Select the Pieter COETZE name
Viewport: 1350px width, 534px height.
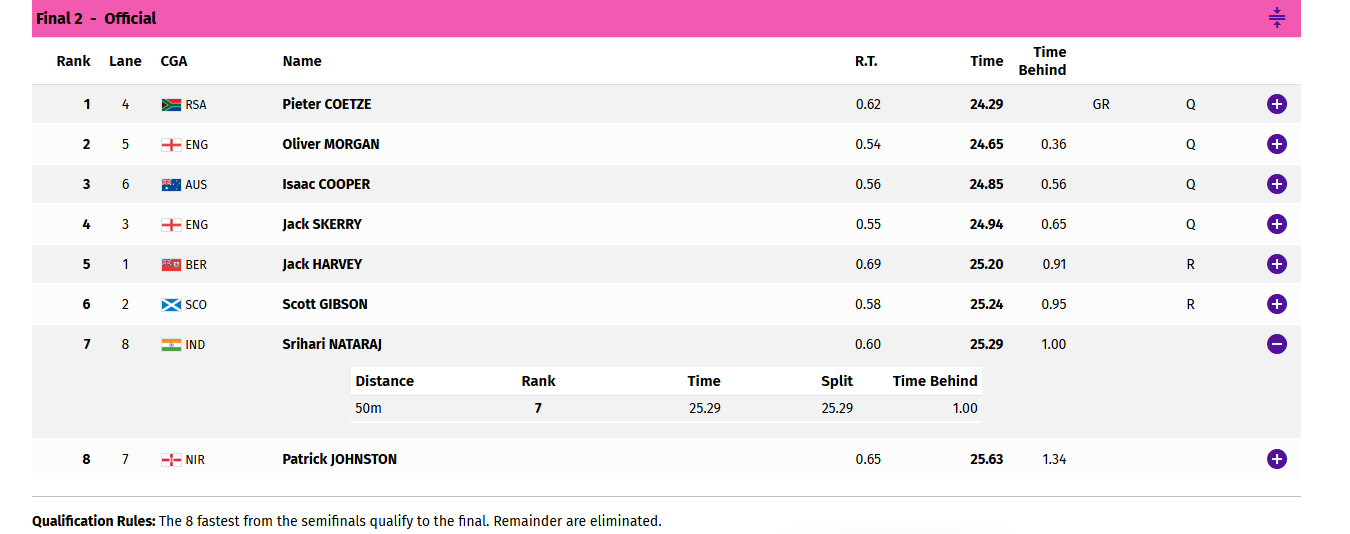(327, 104)
